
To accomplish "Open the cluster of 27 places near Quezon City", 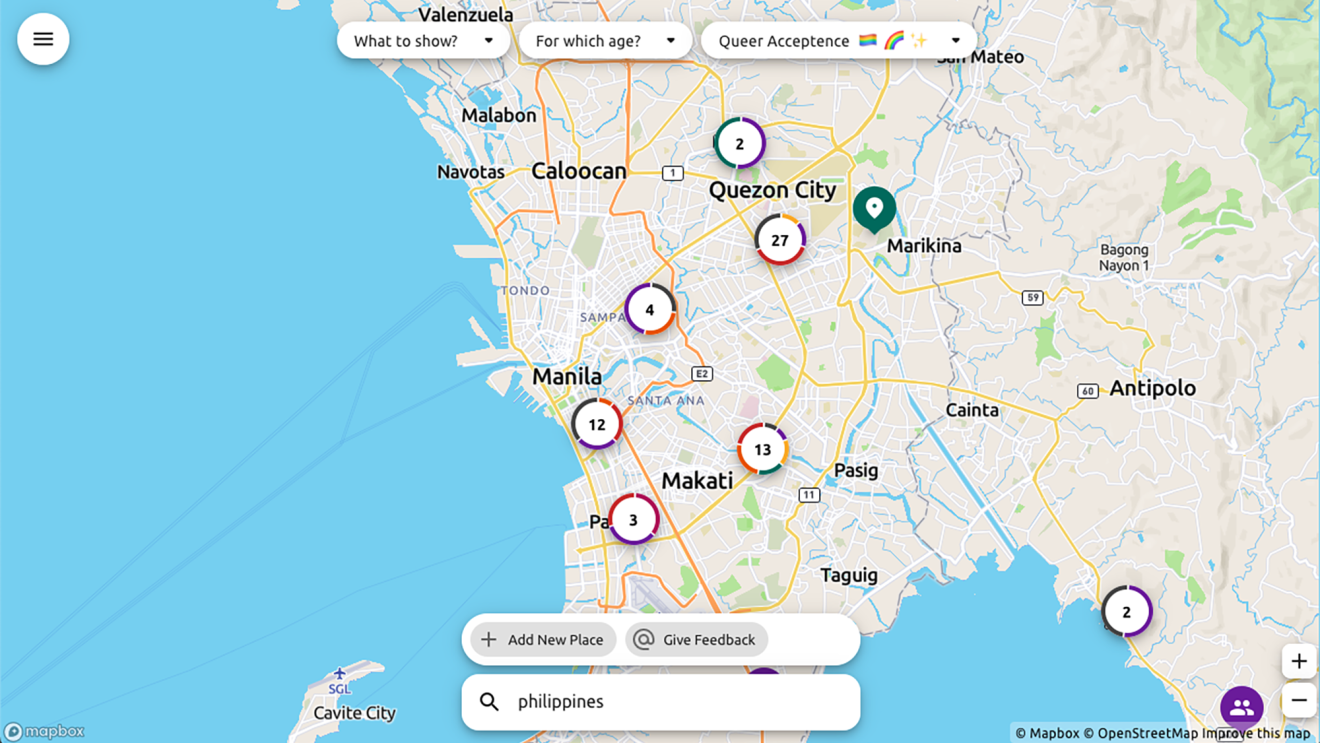I will point(780,240).
